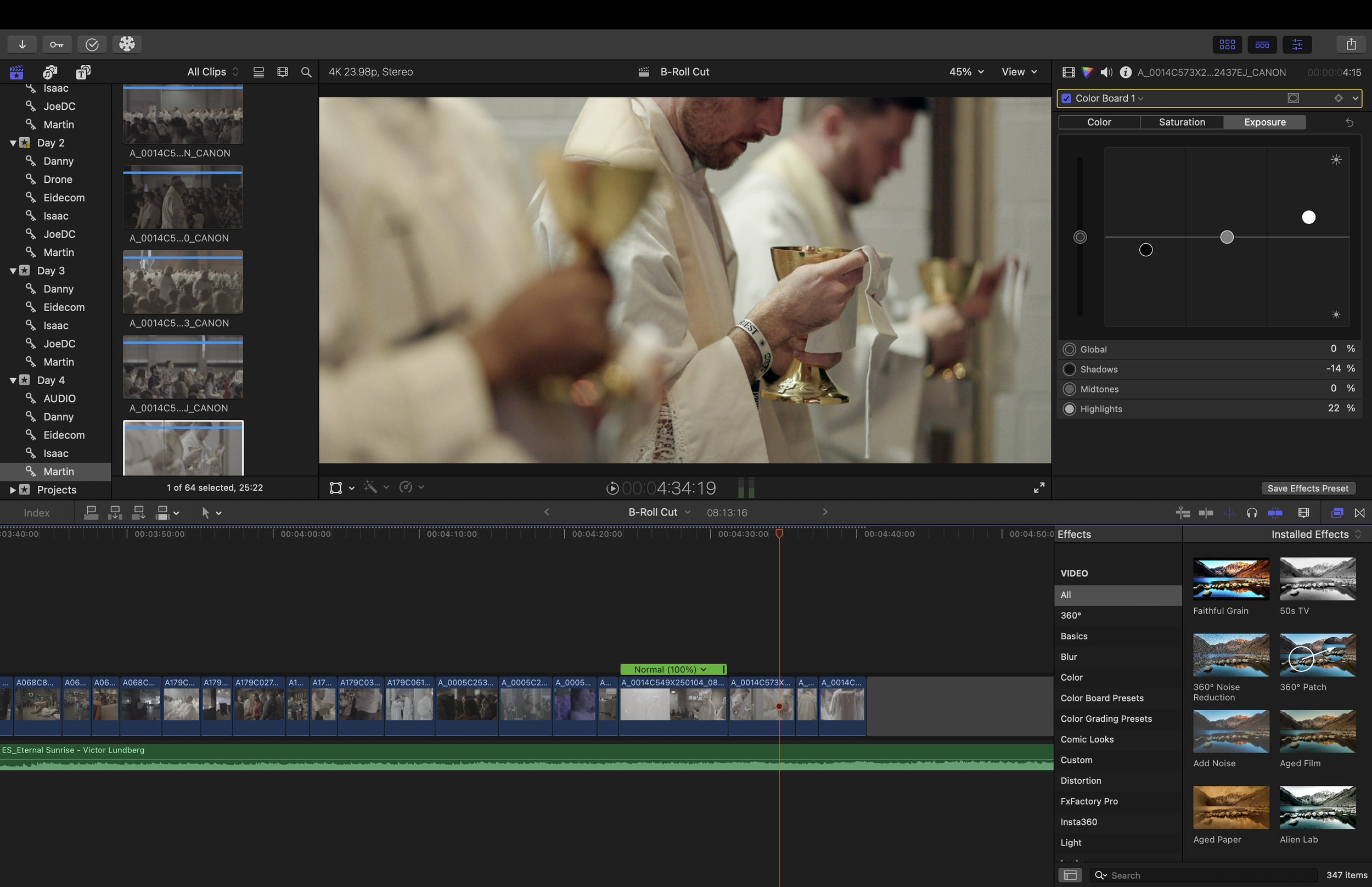Open titles and generators sidebar icon
Screen dimensions: 1372x887
pyautogui.click(x=83, y=72)
